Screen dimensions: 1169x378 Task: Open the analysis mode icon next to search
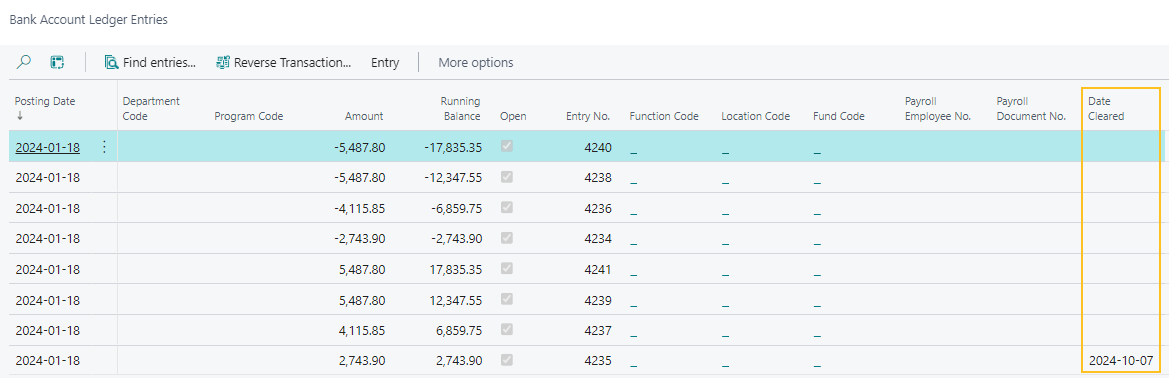57,63
